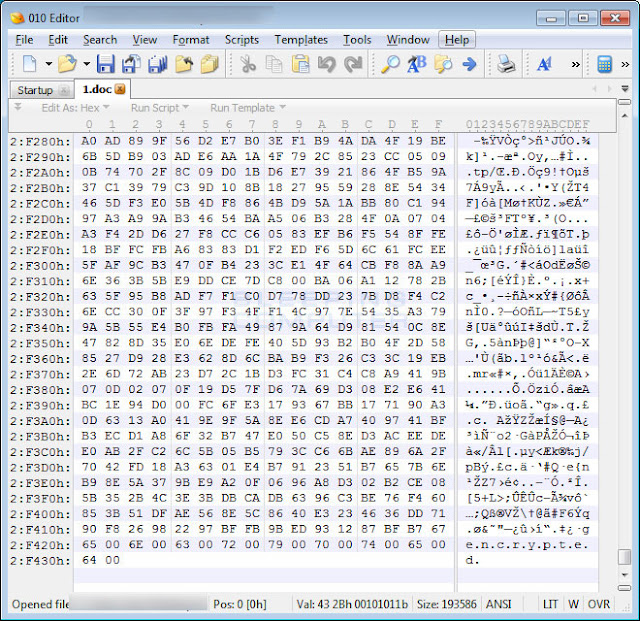
Task: Open the Replace tool icon
Action: click(x=417, y=64)
